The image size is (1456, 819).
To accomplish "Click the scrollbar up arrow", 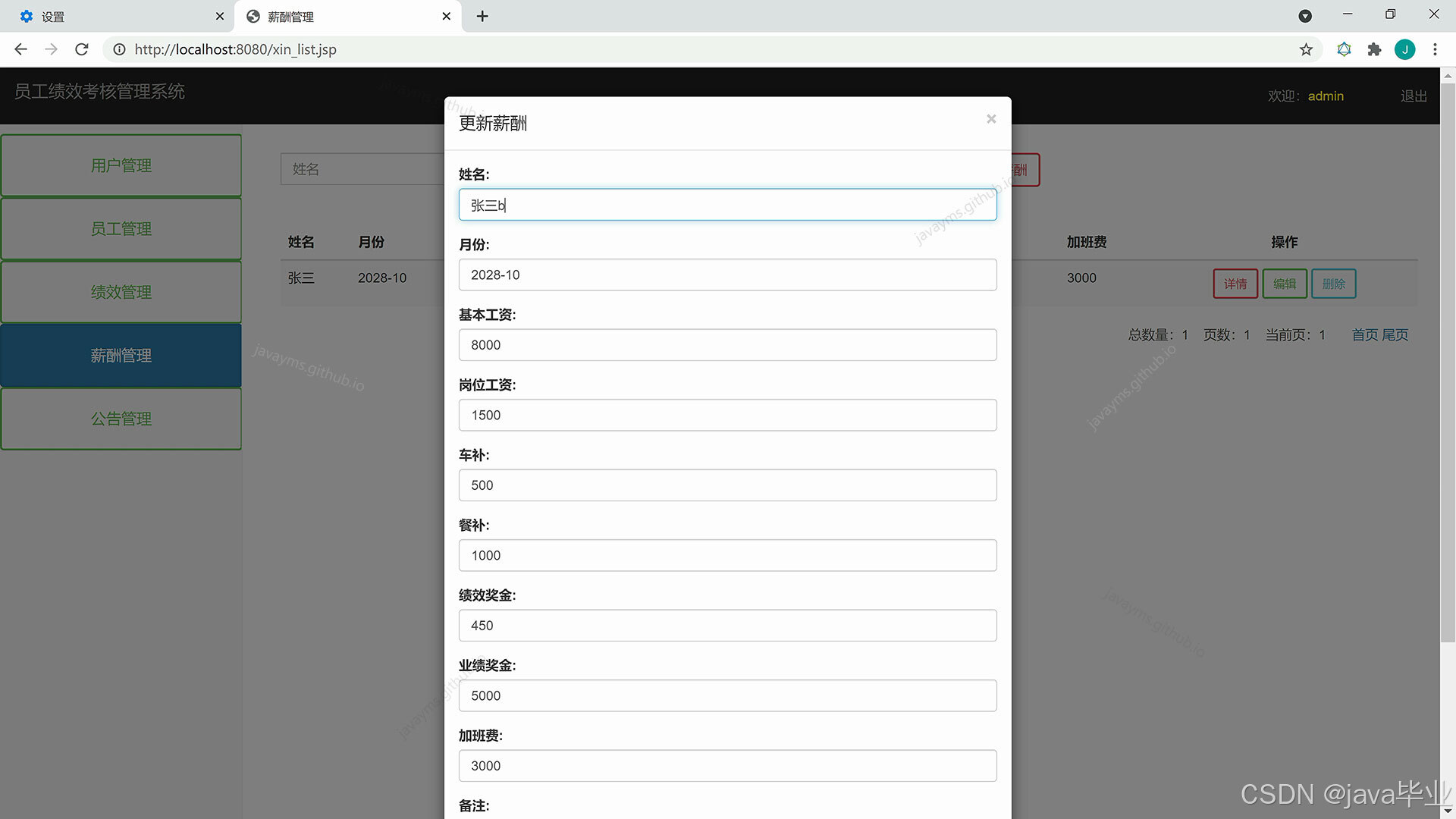I will [1448, 75].
